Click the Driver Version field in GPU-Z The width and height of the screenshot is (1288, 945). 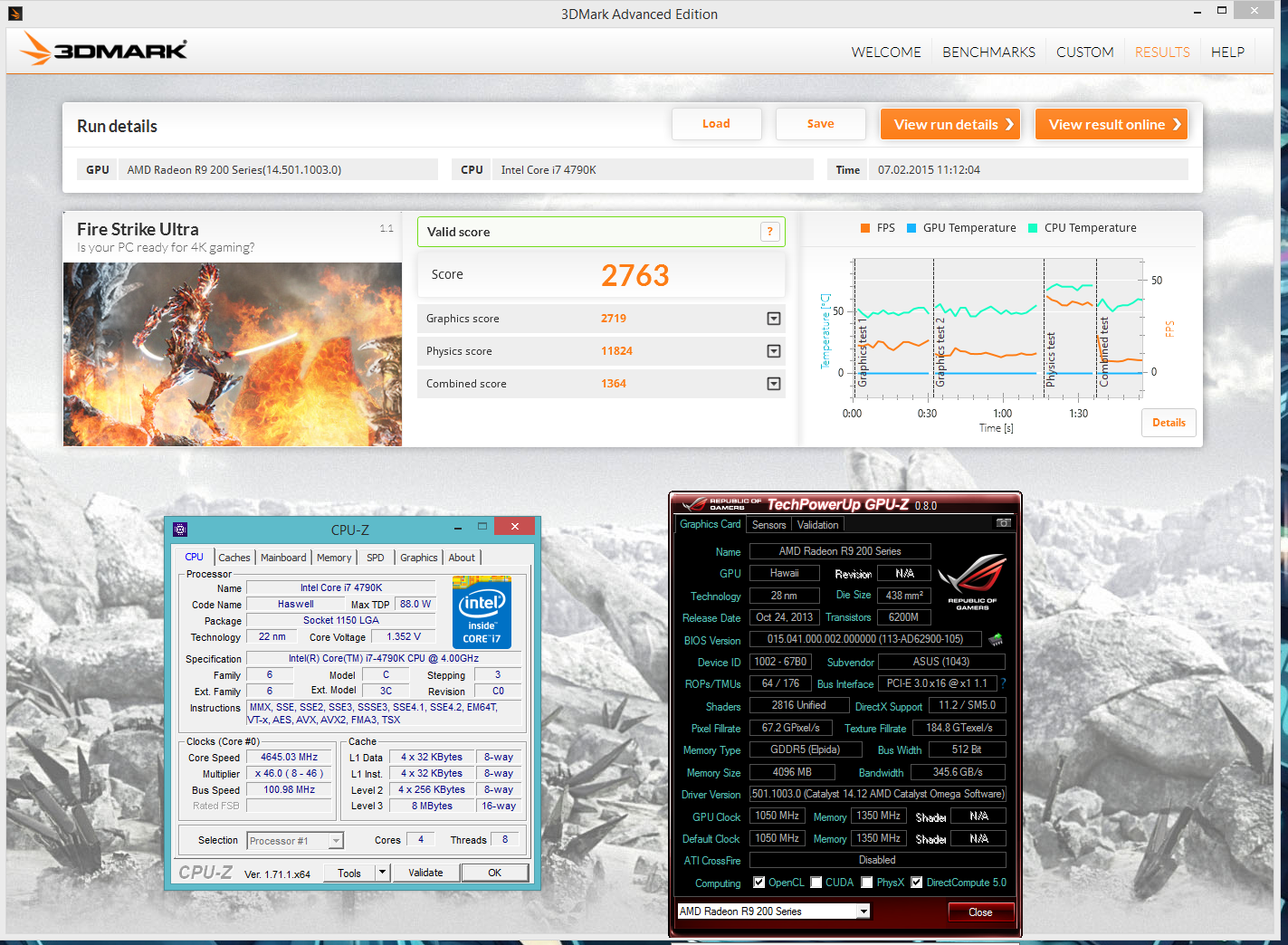click(878, 794)
